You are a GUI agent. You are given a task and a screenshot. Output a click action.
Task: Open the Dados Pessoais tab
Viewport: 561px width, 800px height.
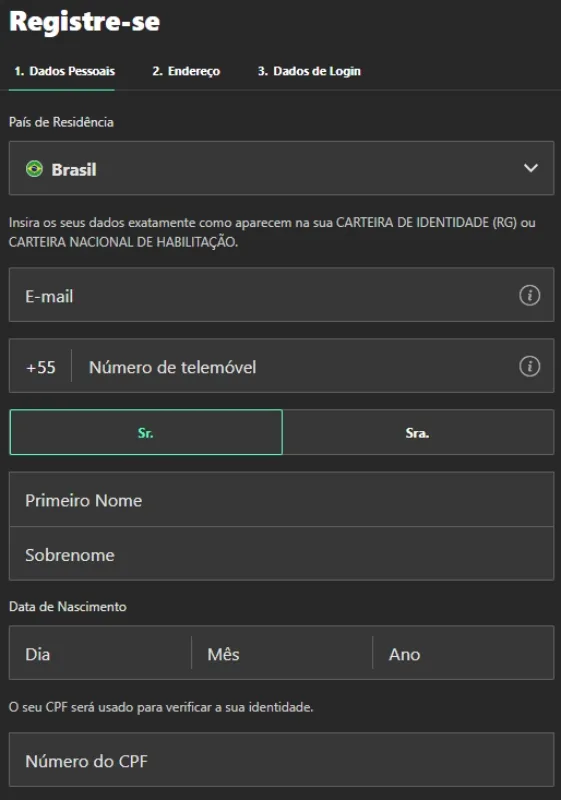[64, 71]
